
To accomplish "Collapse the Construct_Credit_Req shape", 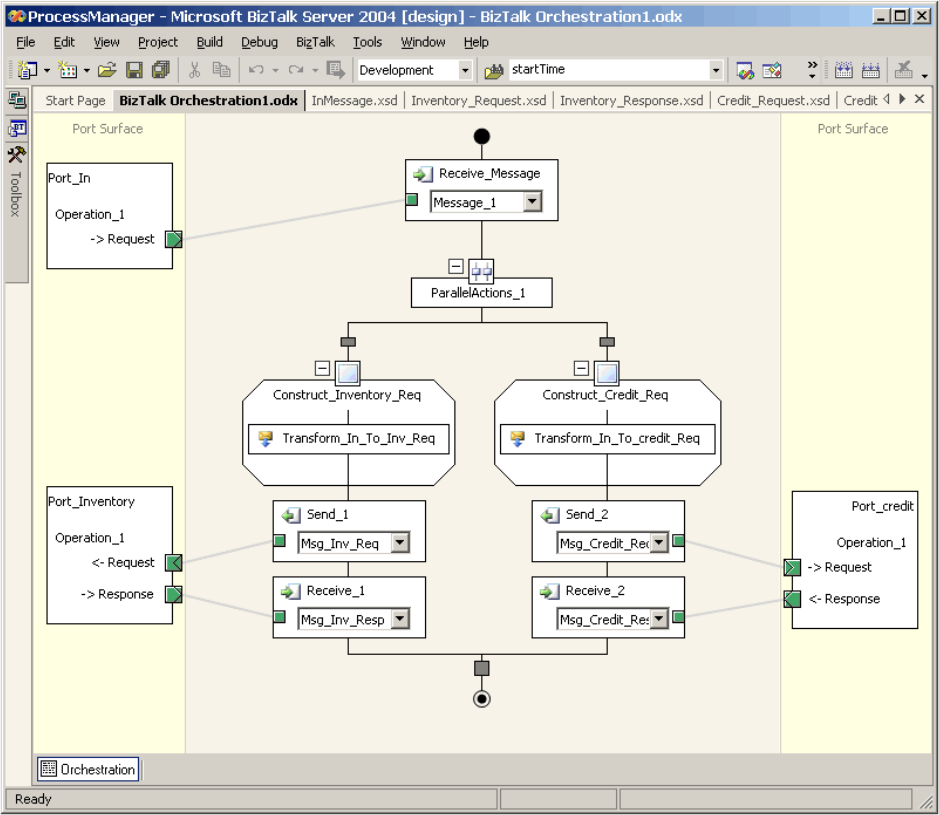I will [581, 368].
